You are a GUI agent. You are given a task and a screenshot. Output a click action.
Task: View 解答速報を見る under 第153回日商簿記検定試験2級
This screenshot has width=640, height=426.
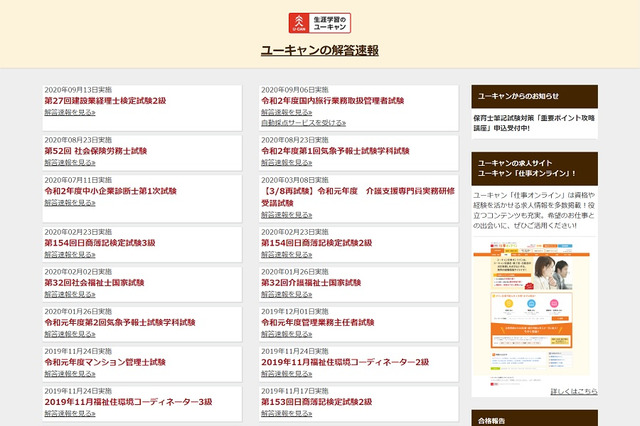point(287,413)
